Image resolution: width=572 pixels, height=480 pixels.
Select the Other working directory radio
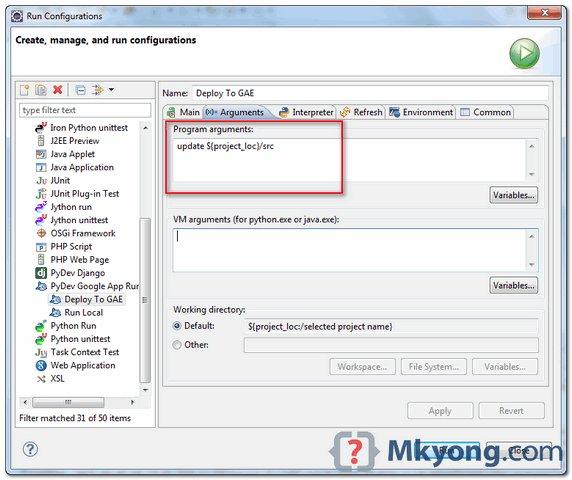177,345
